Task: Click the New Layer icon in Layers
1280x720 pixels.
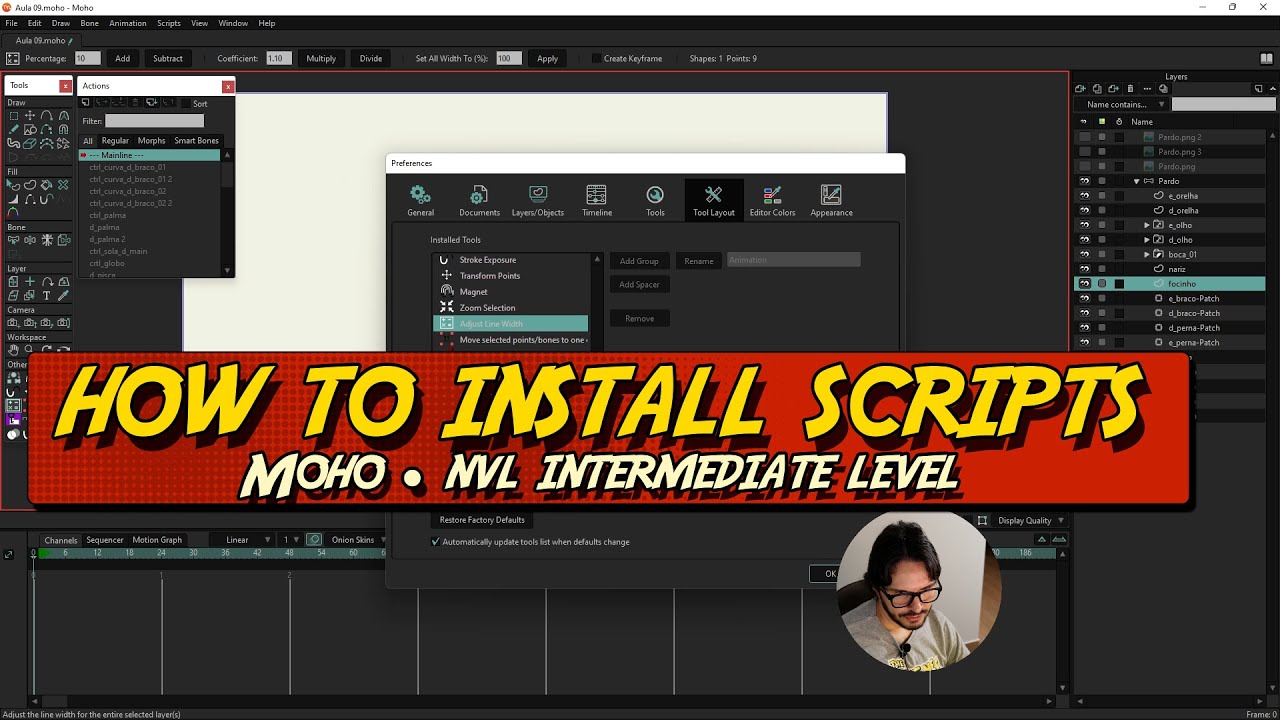Action: [1080, 89]
